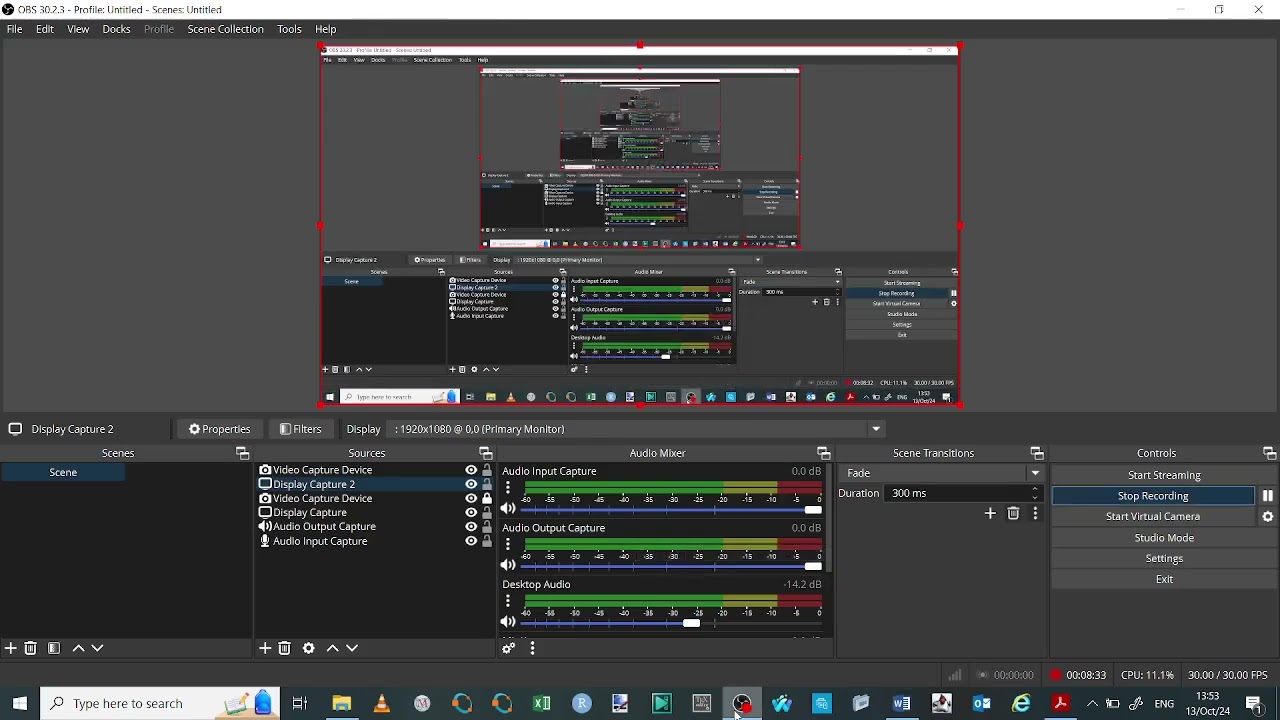The height and width of the screenshot is (720, 1280).
Task: Toggle visibility of Audio Input Capture source
Action: coord(471,542)
